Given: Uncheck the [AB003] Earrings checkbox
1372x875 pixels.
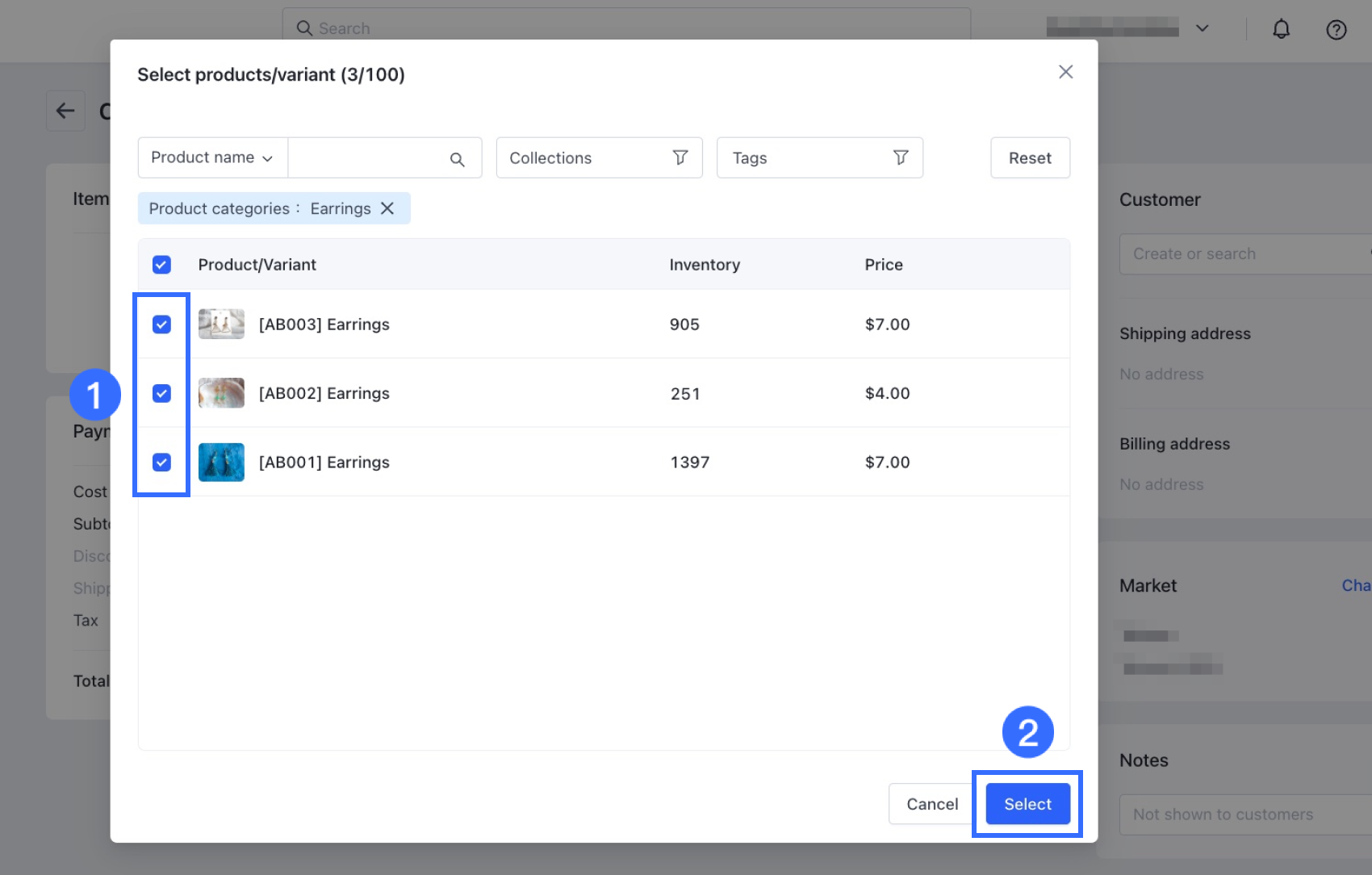Looking at the screenshot, I should (x=162, y=324).
